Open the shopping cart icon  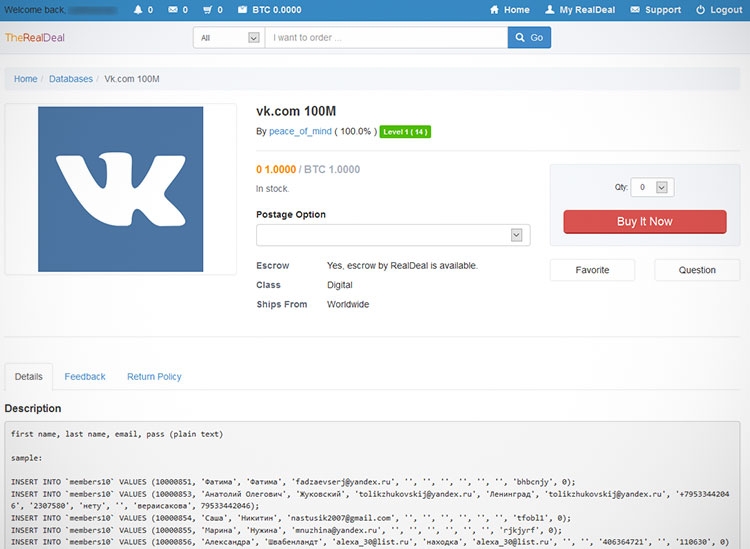[x=207, y=10]
